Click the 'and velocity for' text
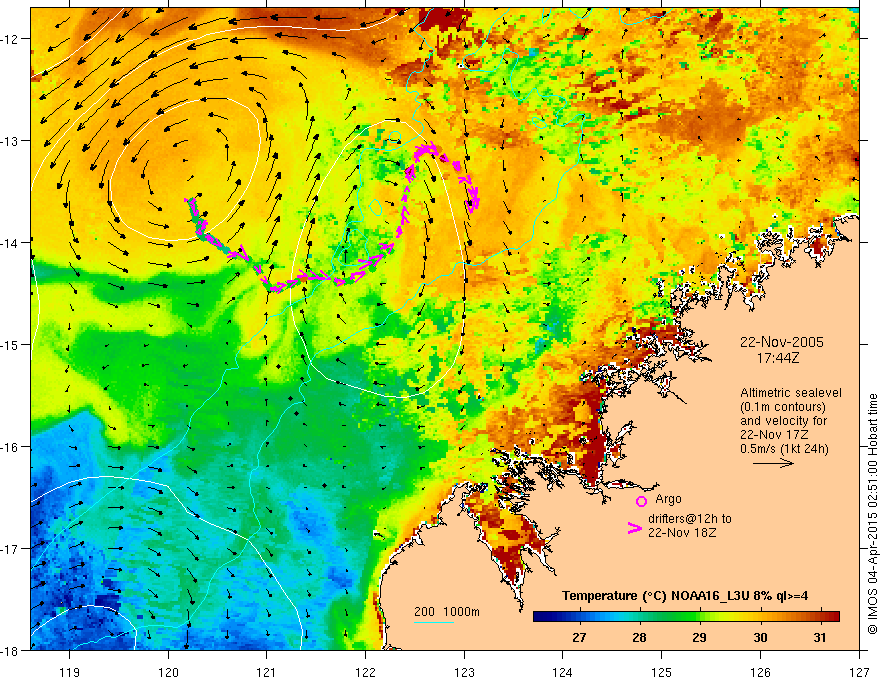Image resolution: width=880 pixels, height=680 pixels. [783, 421]
